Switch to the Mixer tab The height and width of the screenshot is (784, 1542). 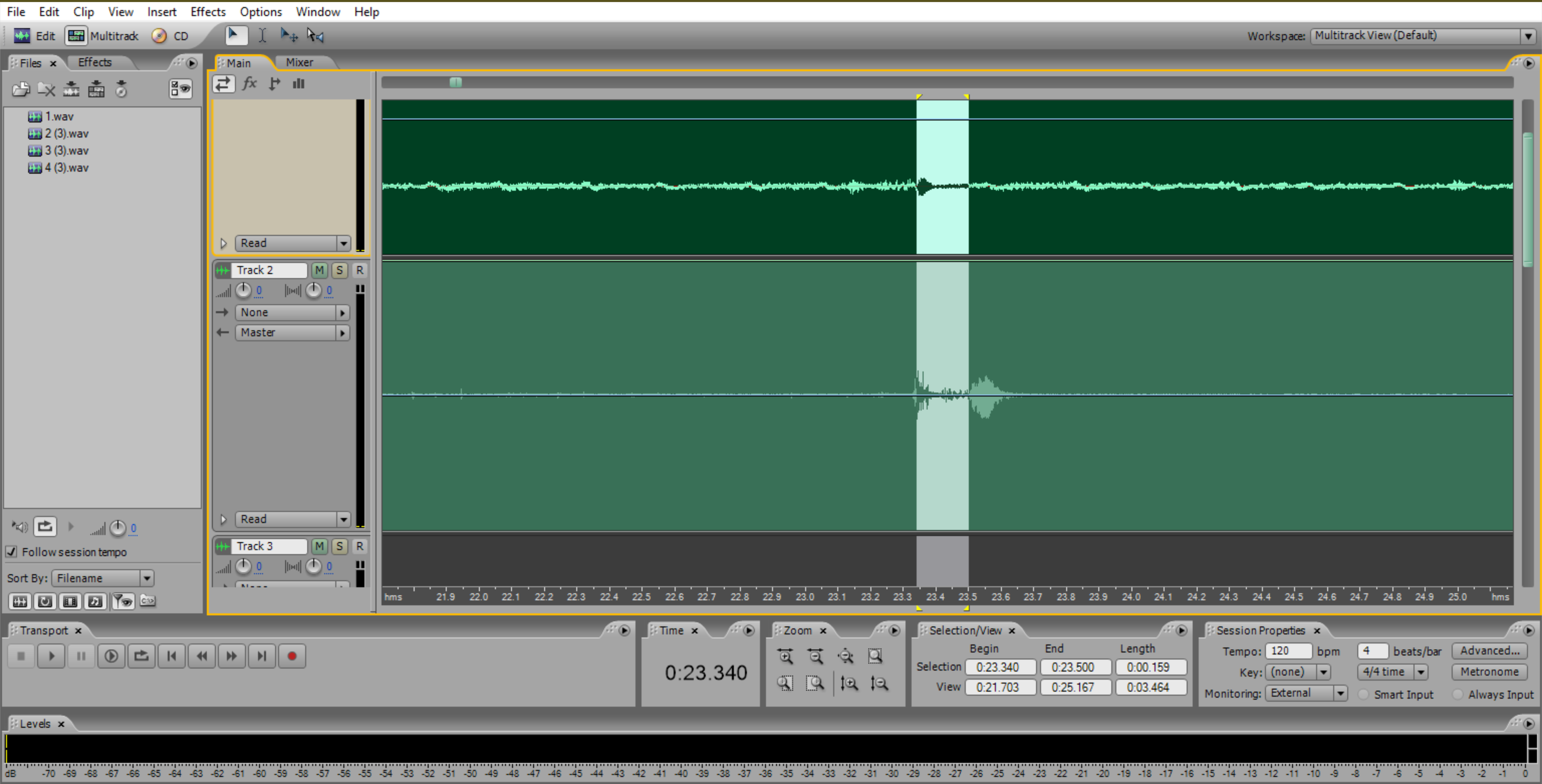click(x=299, y=62)
